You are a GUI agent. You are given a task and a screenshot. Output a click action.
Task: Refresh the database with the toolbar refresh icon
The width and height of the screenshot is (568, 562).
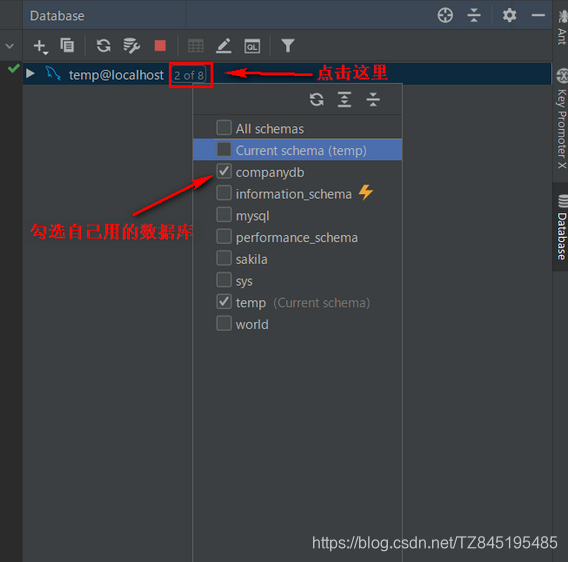(x=104, y=46)
